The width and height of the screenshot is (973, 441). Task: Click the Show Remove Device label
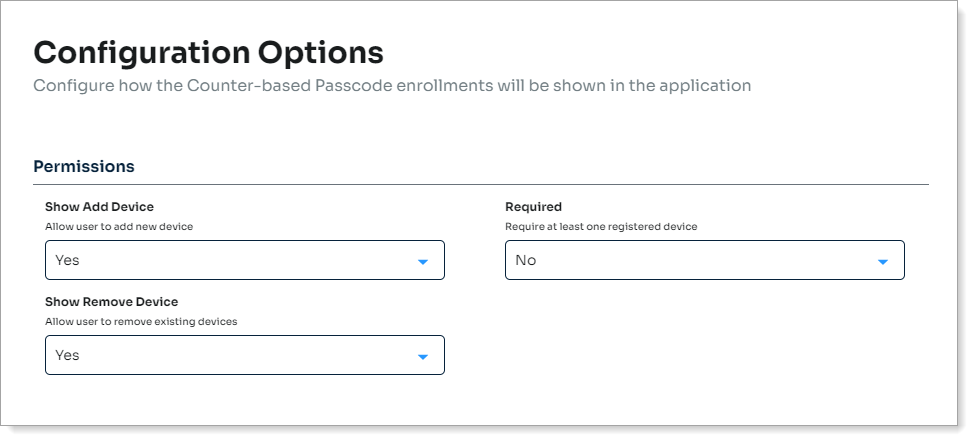point(111,301)
